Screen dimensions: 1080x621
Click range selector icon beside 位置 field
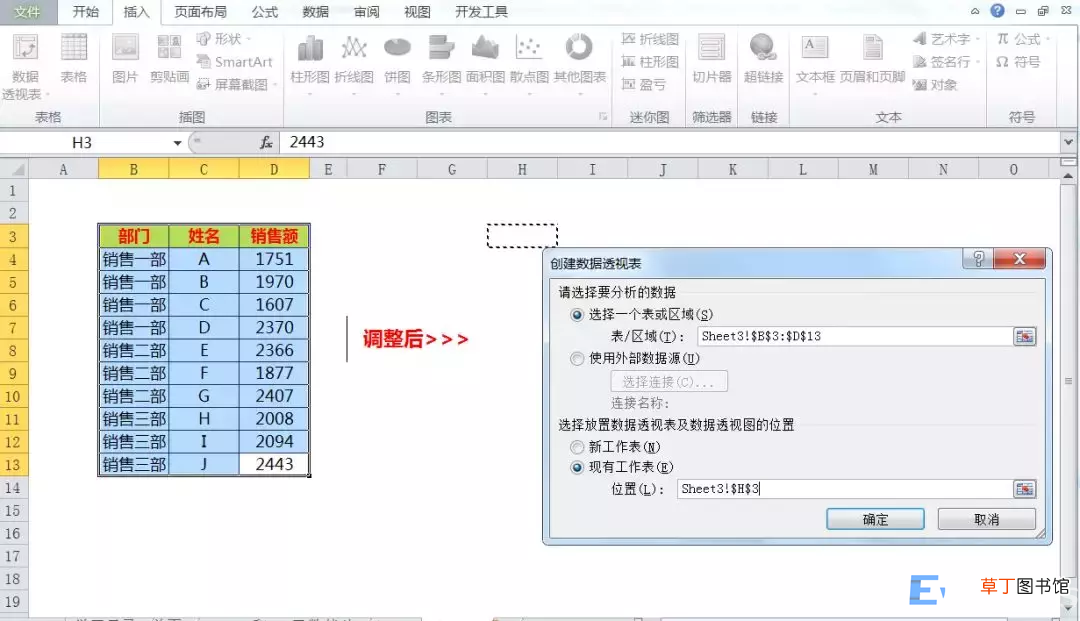(1025, 489)
